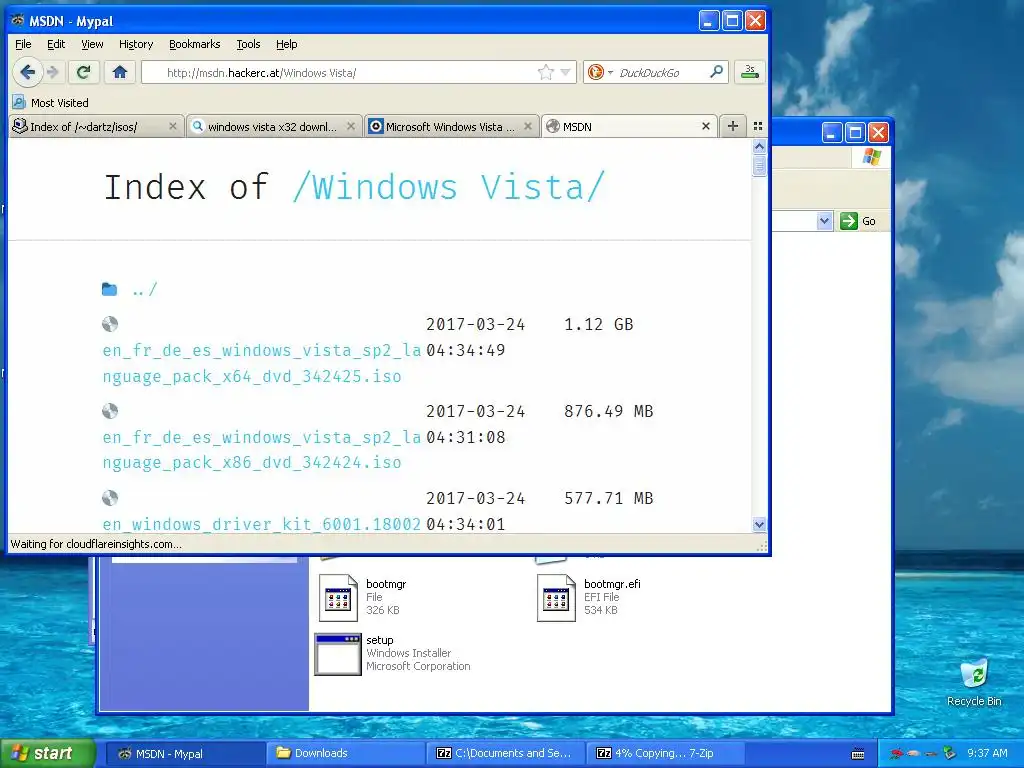Click the disc icon for x64 language pack
This screenshot has height=768, width=1024.
coord(110,324)
